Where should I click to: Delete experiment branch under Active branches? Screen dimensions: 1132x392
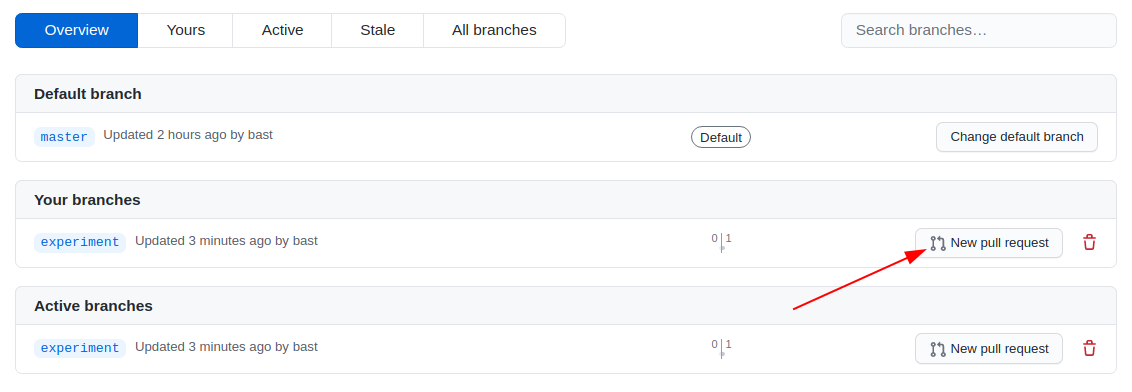point(1089,349)
